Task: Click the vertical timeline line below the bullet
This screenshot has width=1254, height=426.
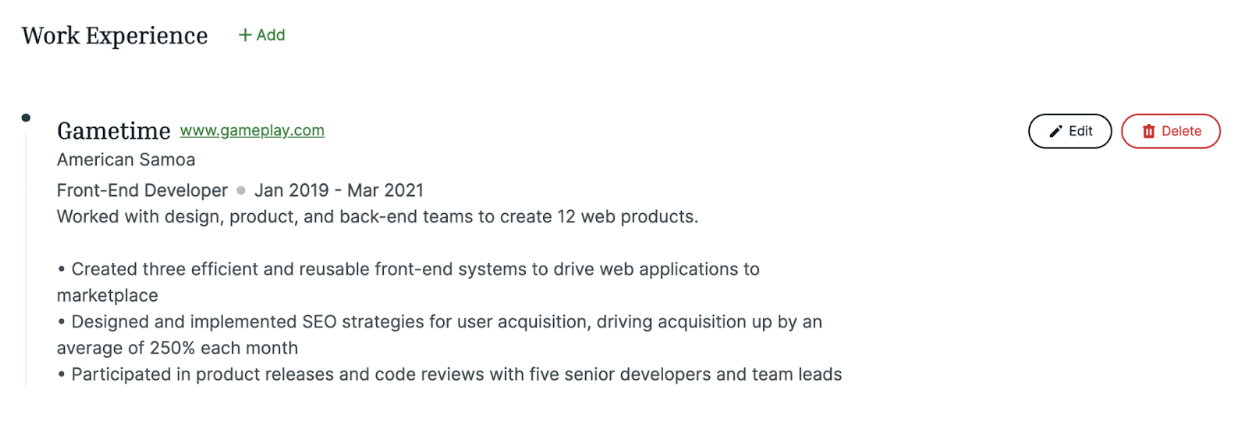Action: (26, 255)
